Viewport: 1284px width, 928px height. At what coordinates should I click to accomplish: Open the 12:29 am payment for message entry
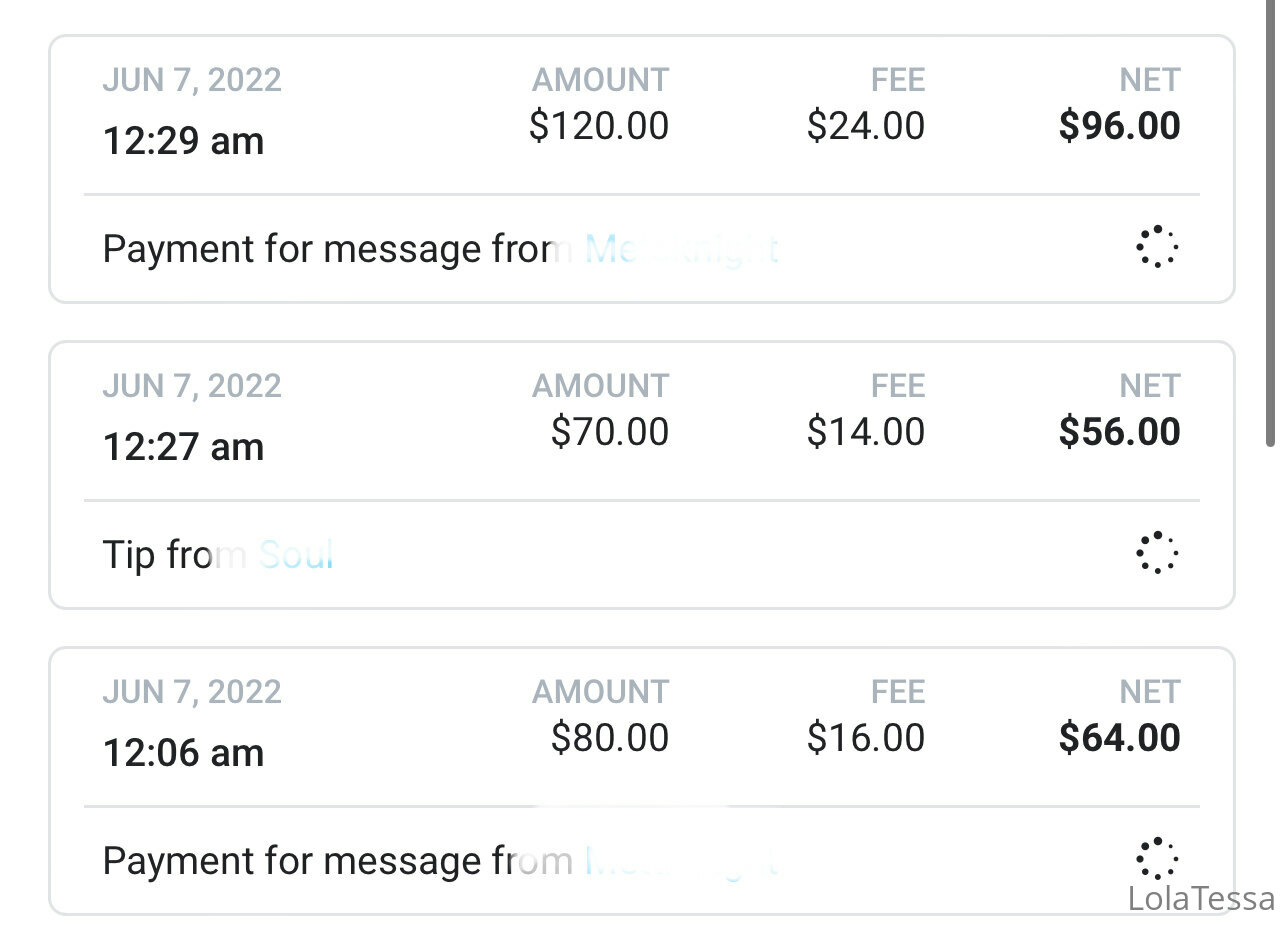click(x=642, y=169)
